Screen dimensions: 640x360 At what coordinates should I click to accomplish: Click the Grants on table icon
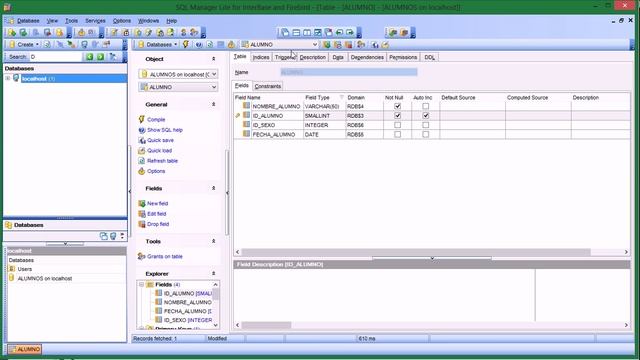click(142, 256)
